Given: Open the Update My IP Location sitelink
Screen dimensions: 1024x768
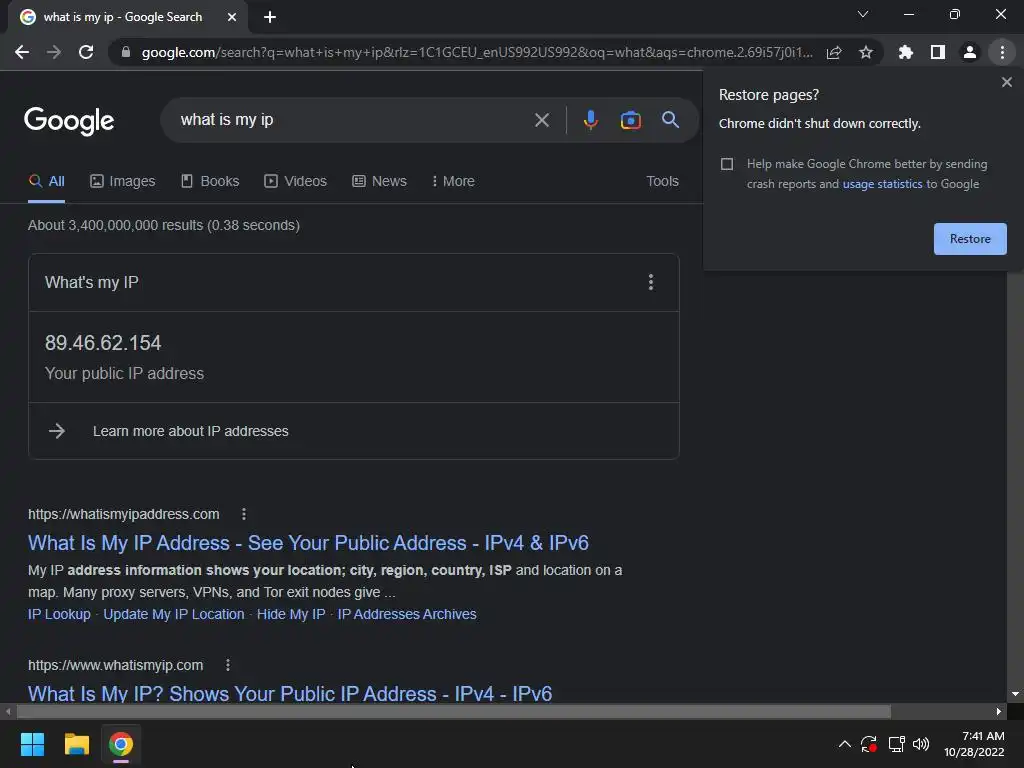Looking at the screenshot, I should pyautogui.click(x=174, y=615).
